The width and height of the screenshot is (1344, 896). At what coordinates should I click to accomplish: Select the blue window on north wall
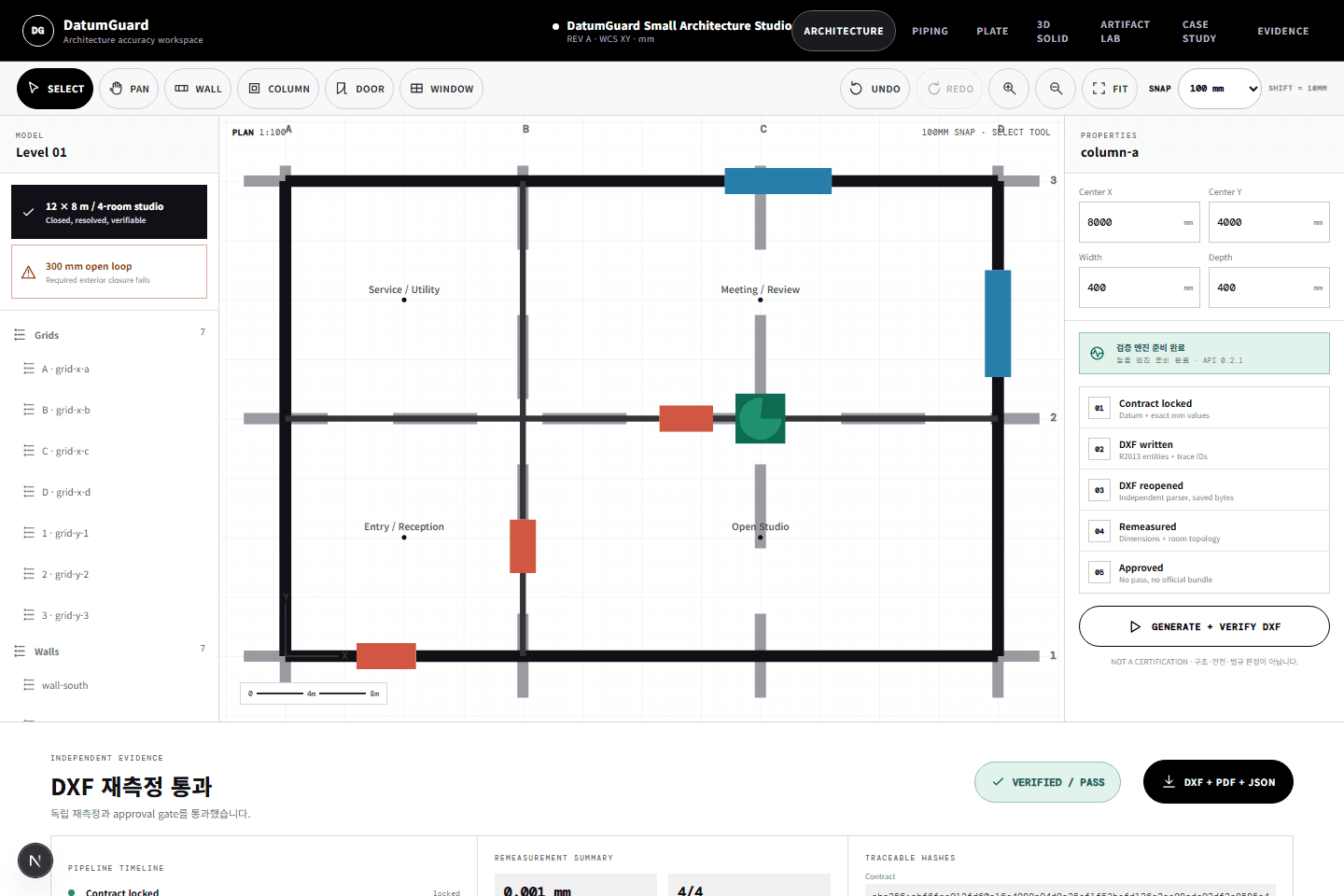[x=777, y=181]
